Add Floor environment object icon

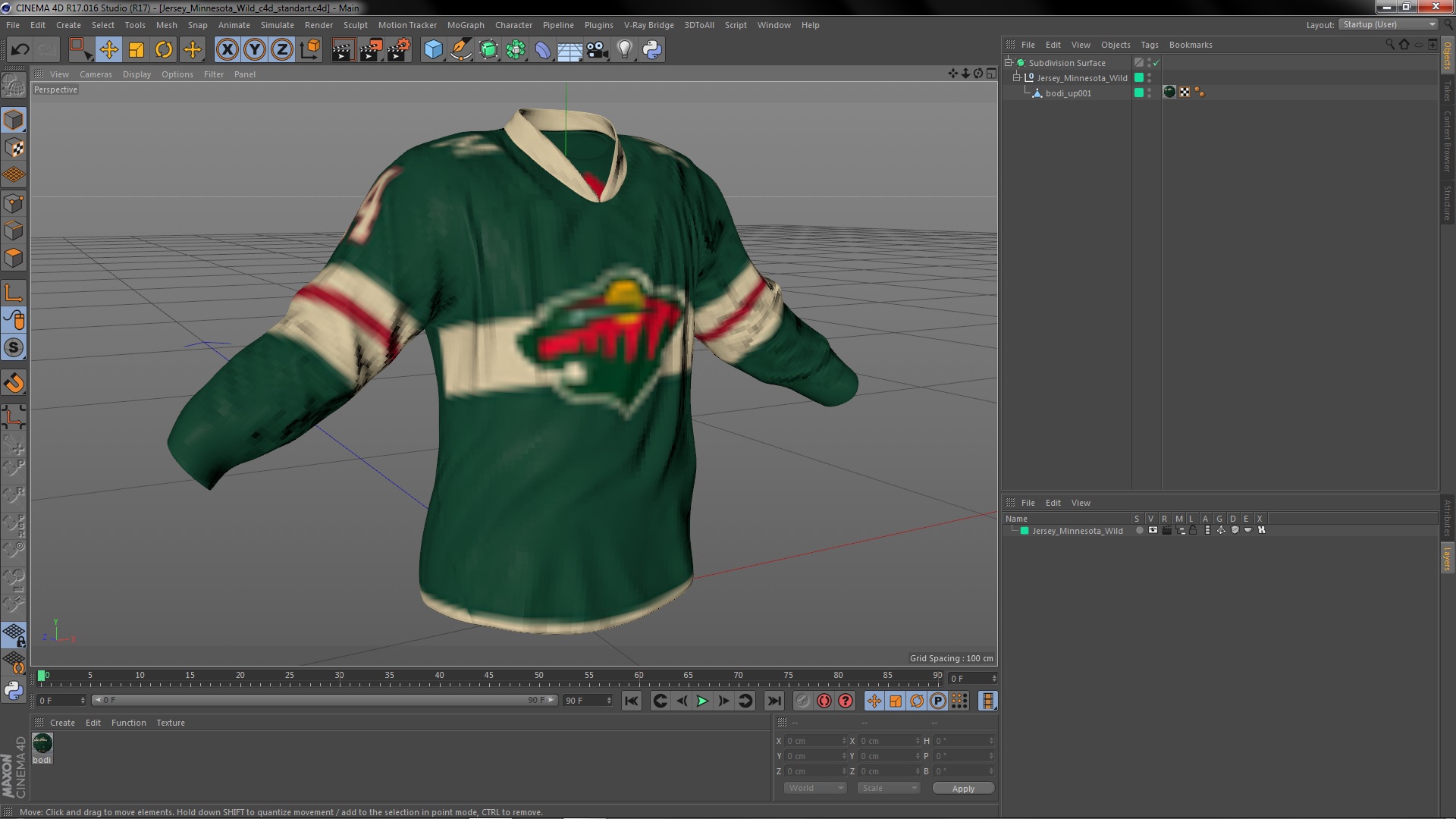coord(570,50)
